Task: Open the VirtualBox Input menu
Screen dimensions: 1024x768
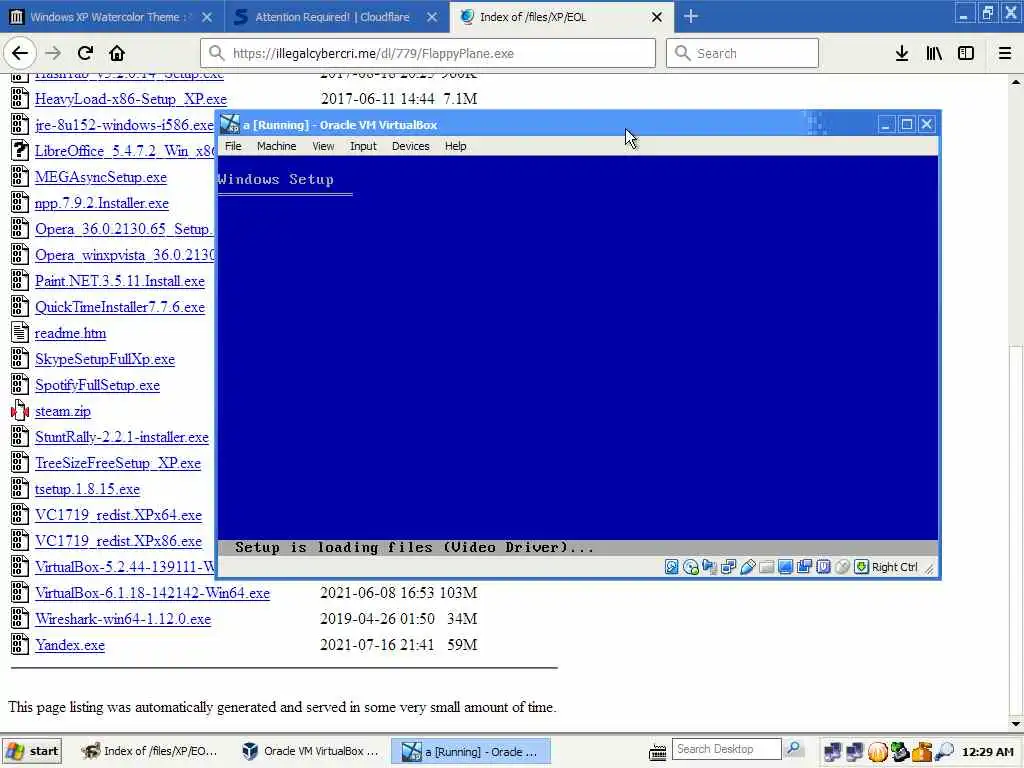Action: pos(363,146)
